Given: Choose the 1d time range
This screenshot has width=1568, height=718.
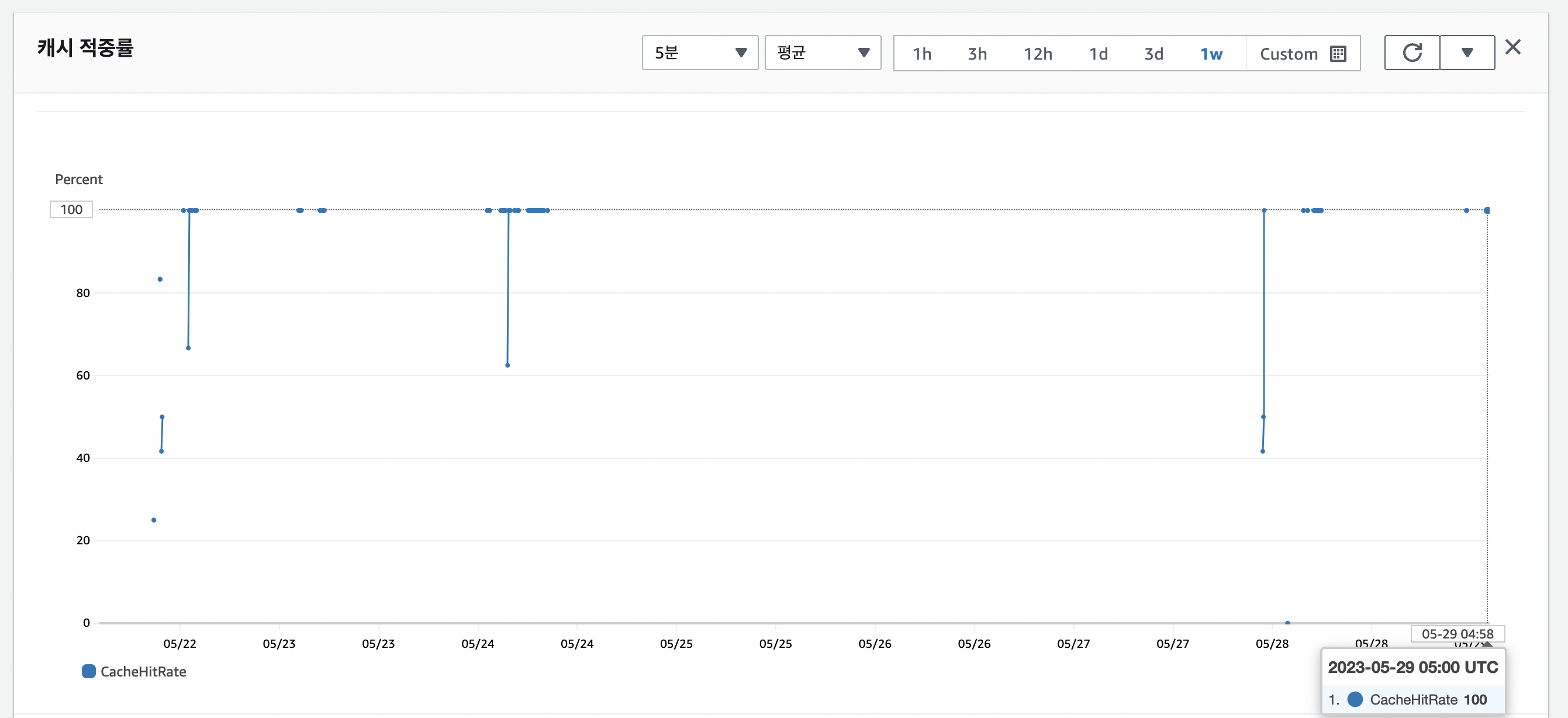Looking at the screenshot, I should 1098,54.
